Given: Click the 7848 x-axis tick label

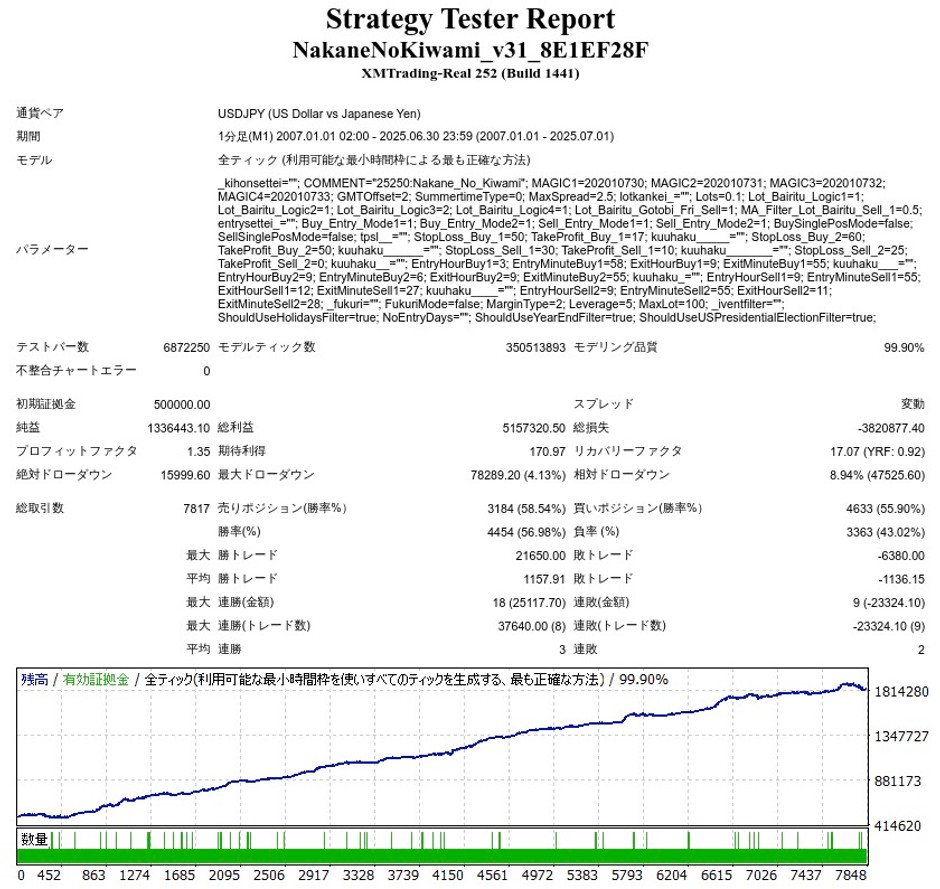Looking at the screenshot, I should 850,875.
